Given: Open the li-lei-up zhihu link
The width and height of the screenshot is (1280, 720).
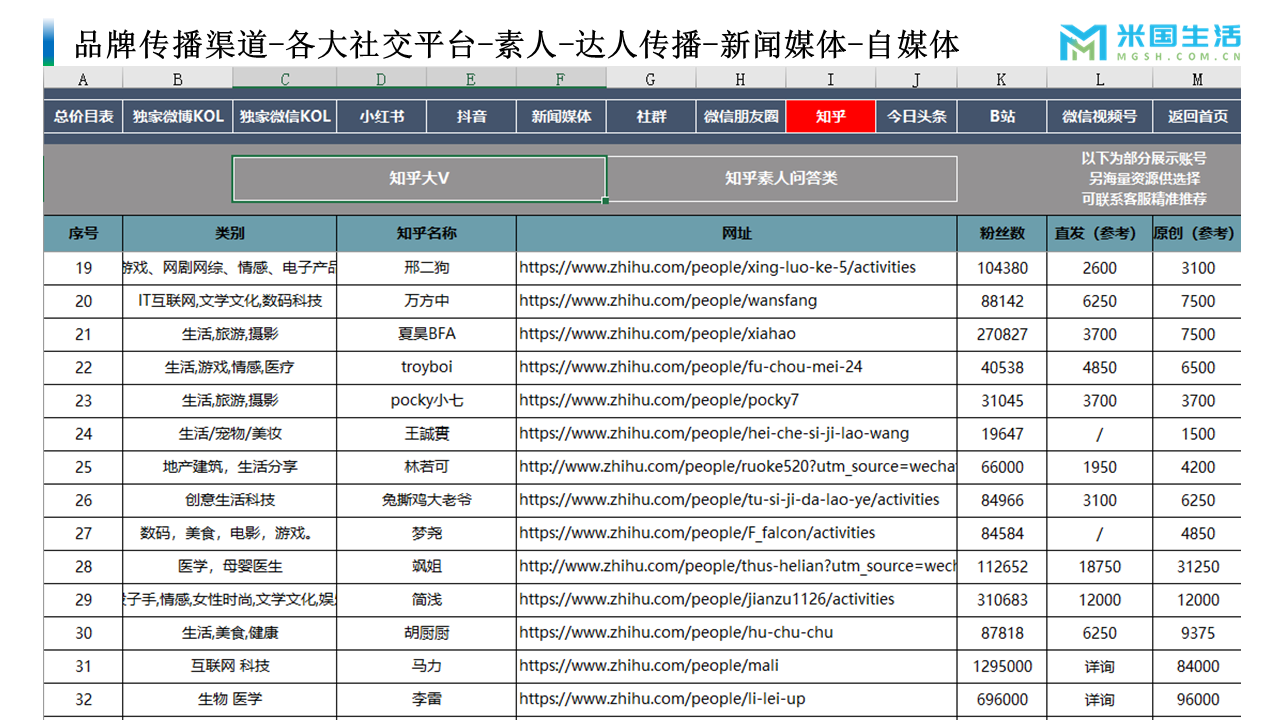Looking at the screenshot, I should 662,699.
